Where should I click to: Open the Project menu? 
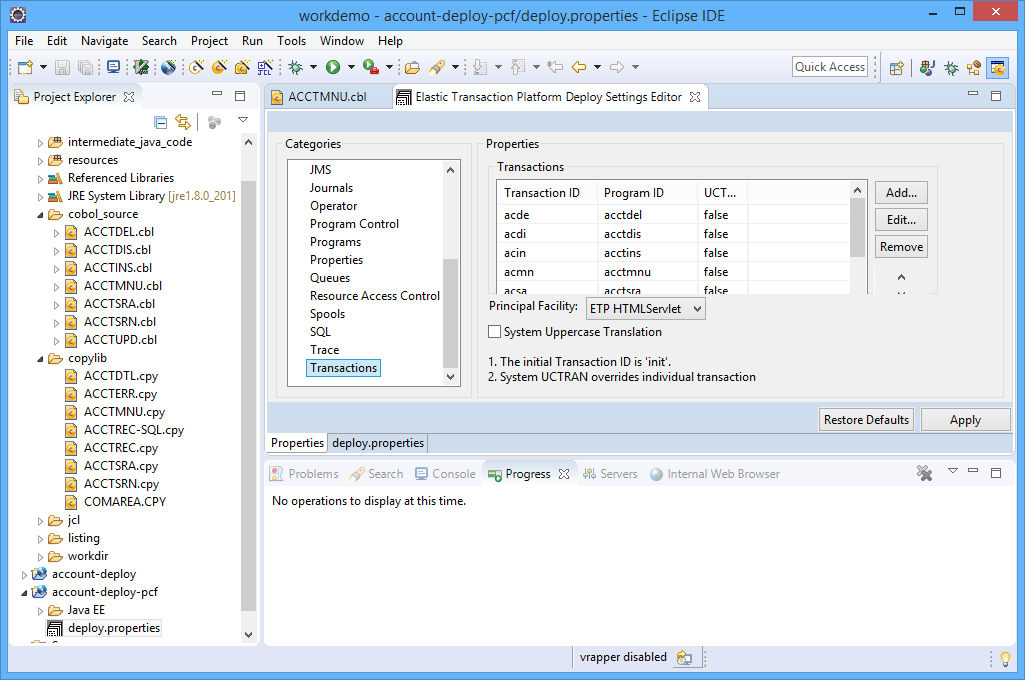[x=209, y=41]
